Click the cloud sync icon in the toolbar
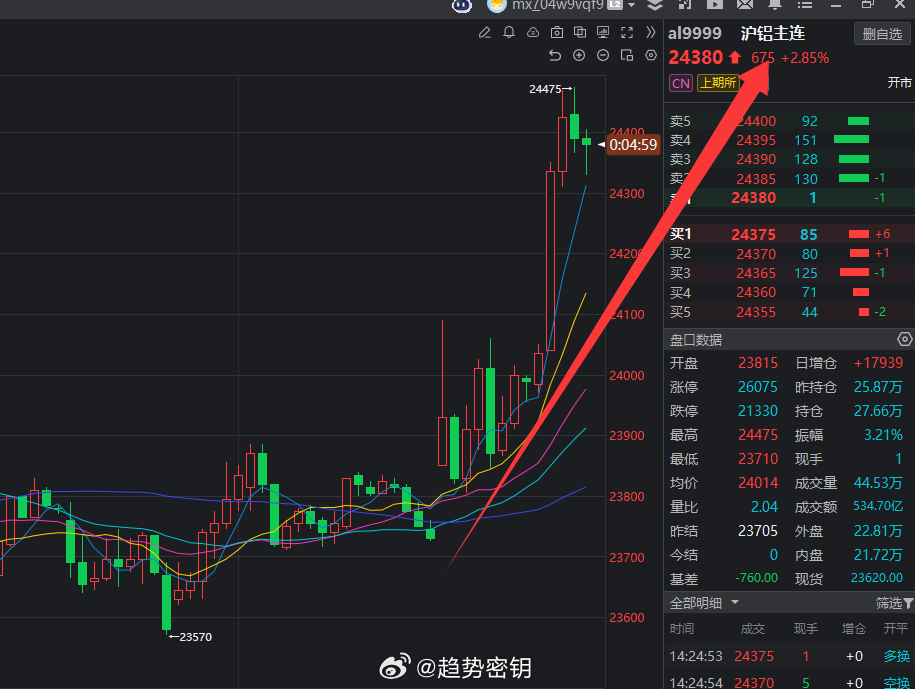The height and width of the screenshot is (689, 915). tap(532, 32)
